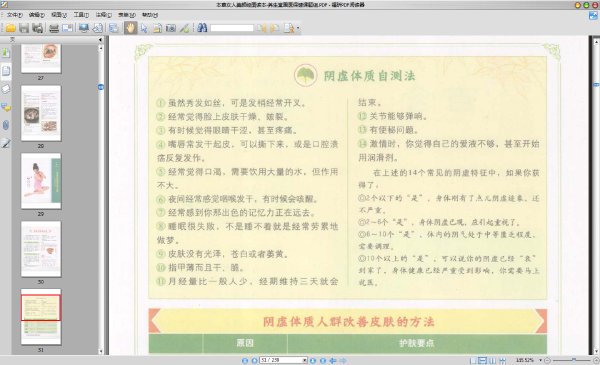Click the zoom in plus button
The width and height of the screenshot is (600, 365).
pyautogui.click(x=596, y=360)
